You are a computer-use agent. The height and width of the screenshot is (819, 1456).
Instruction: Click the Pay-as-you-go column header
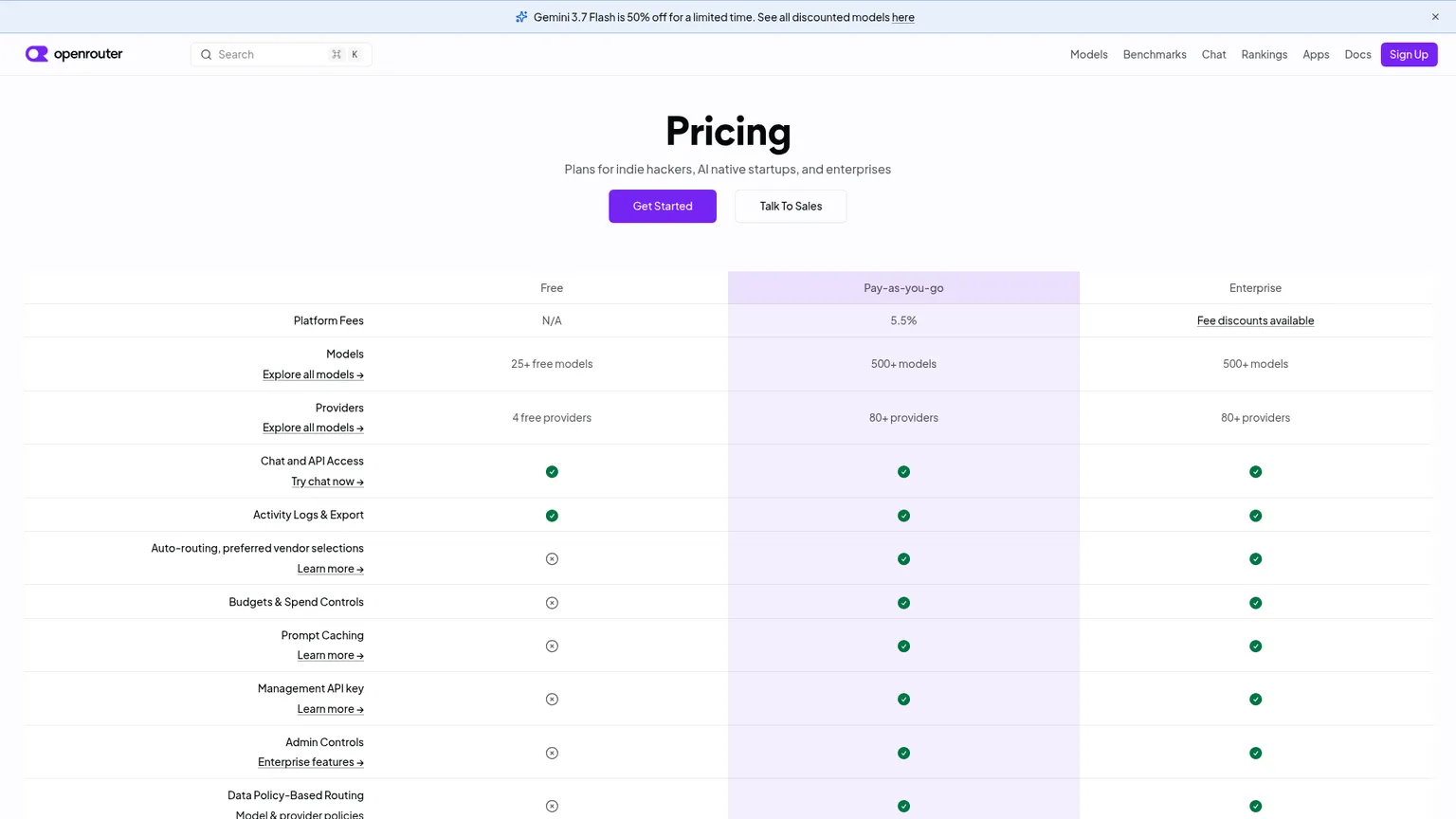903,288
